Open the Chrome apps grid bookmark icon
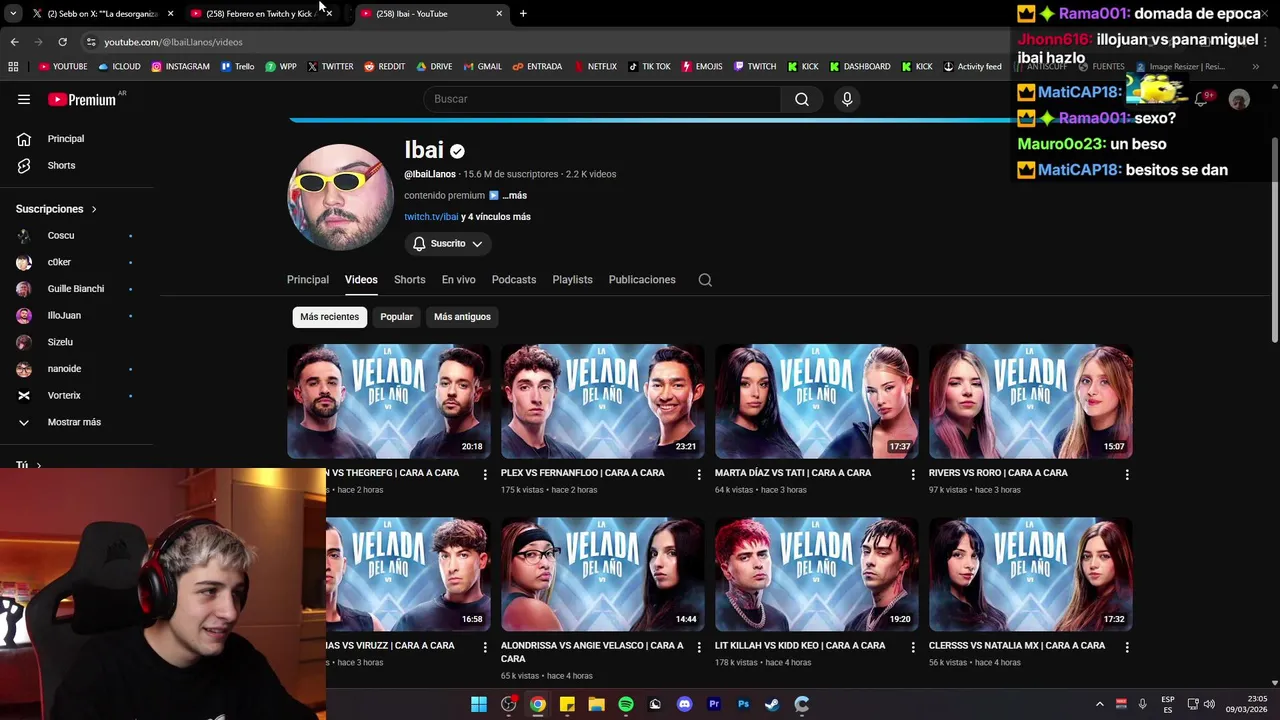The width and height of the screenshot is (1280, 720). 13,67
